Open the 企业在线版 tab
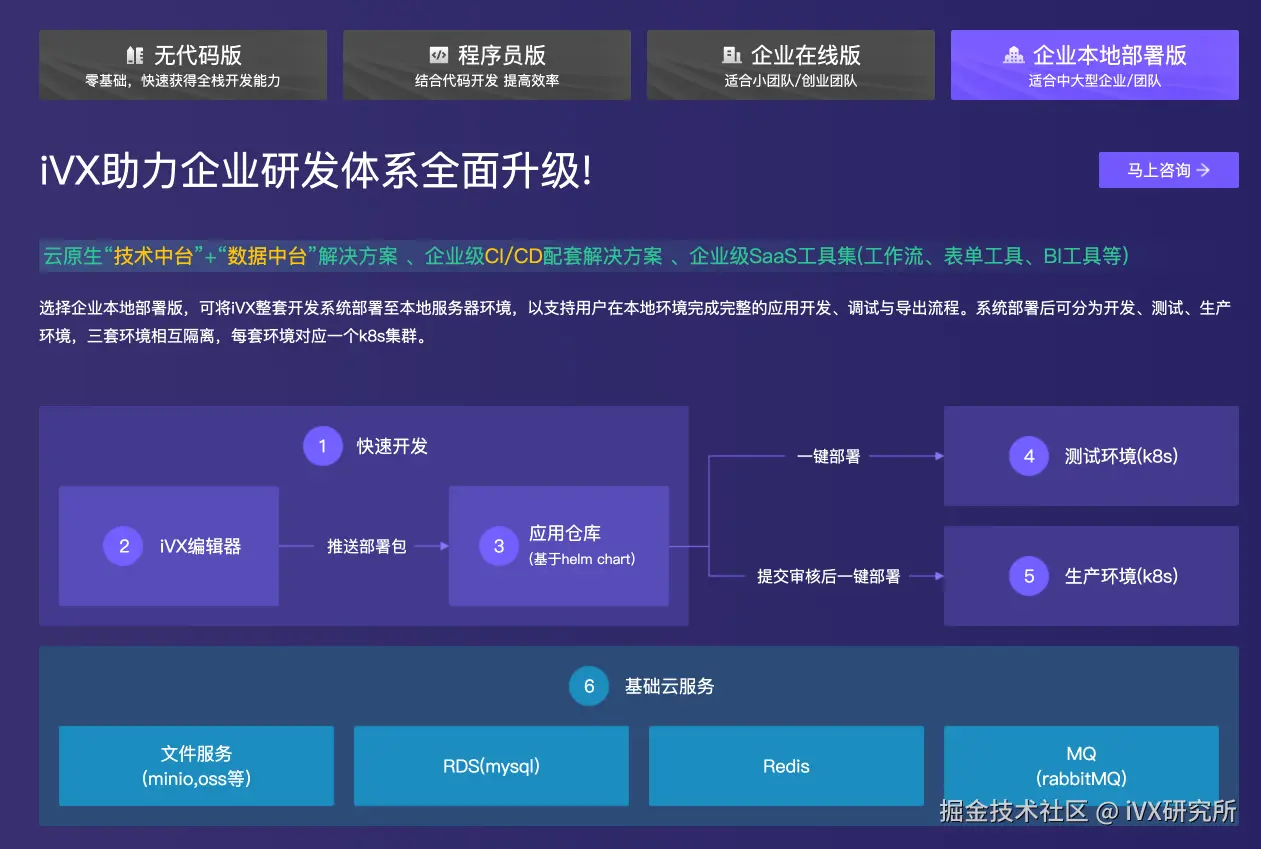 791,65
